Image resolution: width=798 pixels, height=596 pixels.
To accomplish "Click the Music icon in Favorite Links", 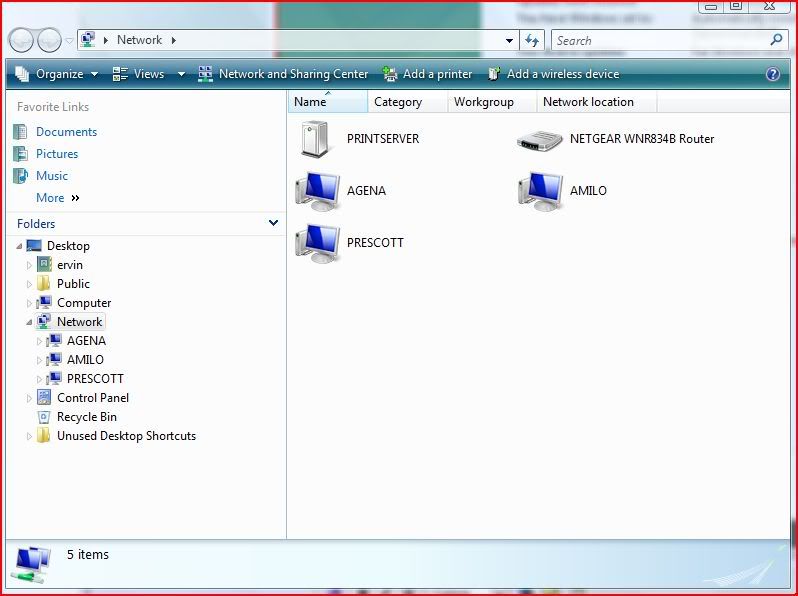I will point(20,176).
